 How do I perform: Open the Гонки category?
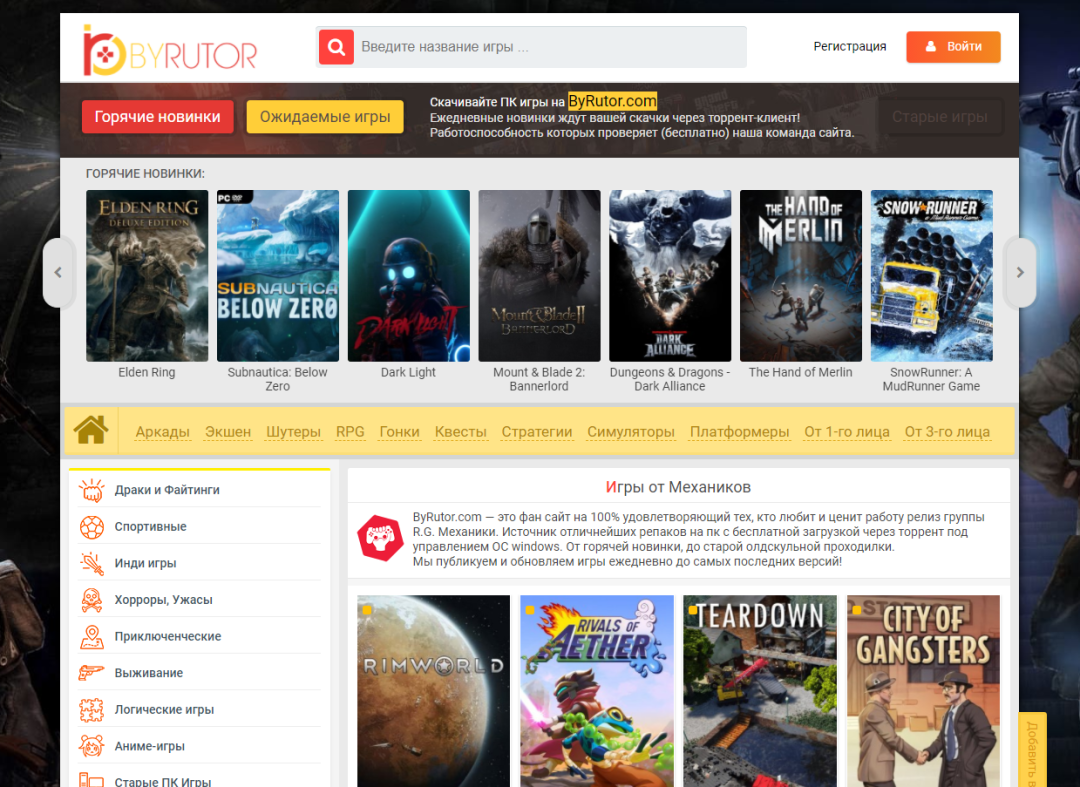(399, 432)
